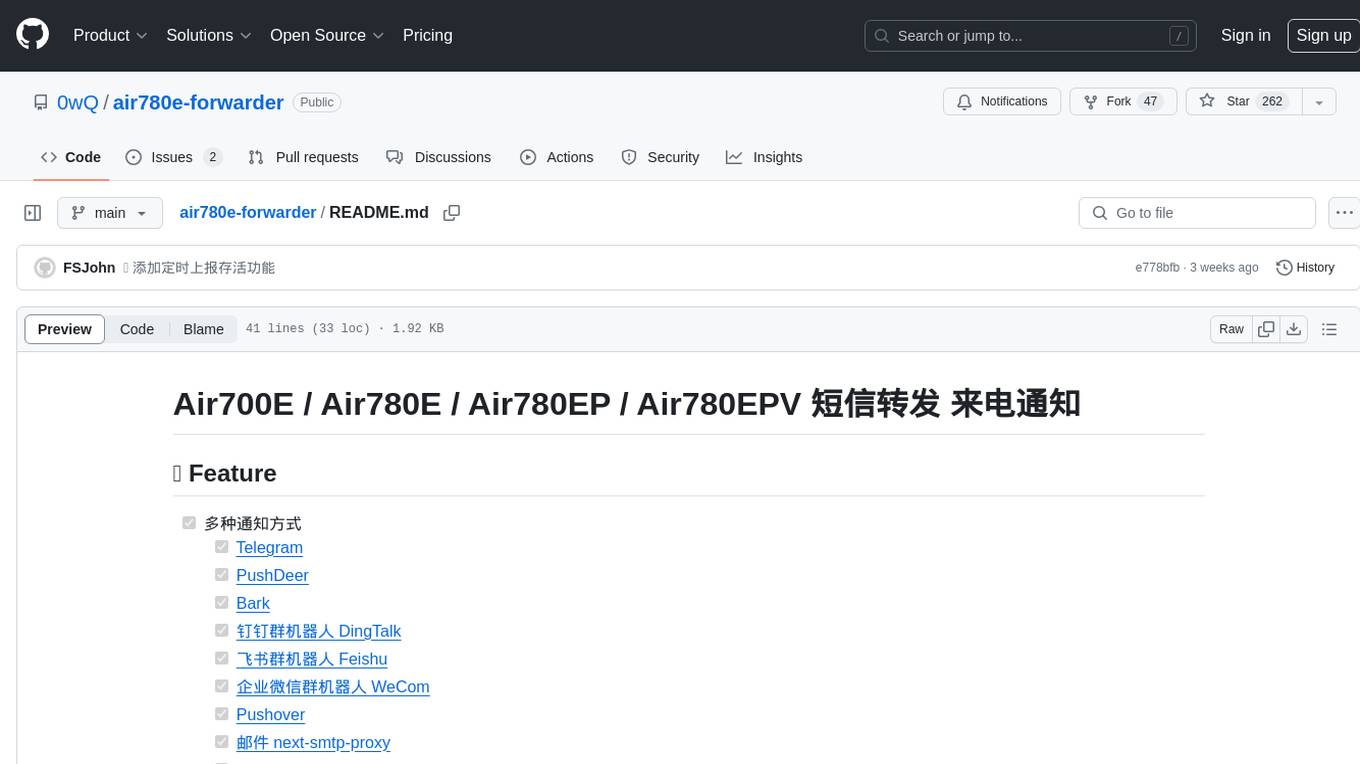Open the 0wQ owner link
The image size is (1360, 764).
click(78, 102)
